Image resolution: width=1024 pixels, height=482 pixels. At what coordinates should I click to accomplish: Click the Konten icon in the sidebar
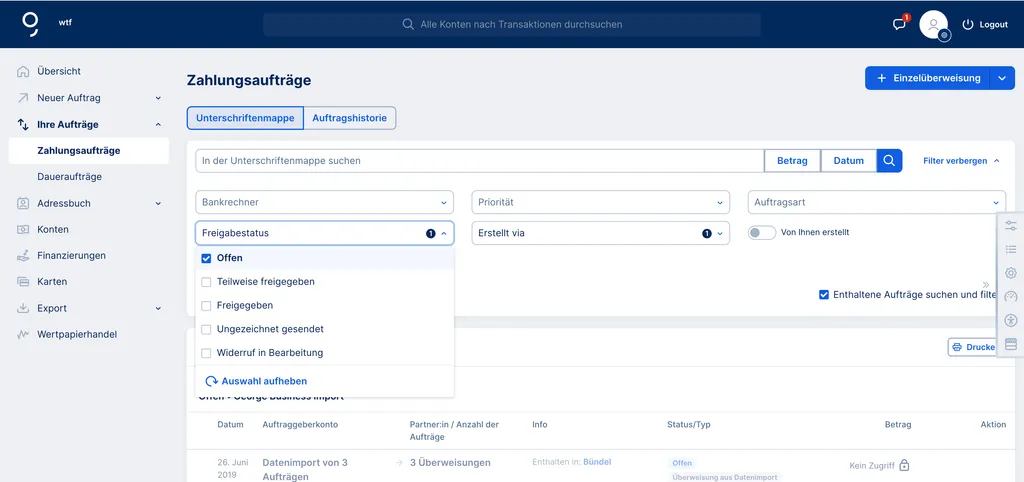pyautogui.click(x=24, y=229)
